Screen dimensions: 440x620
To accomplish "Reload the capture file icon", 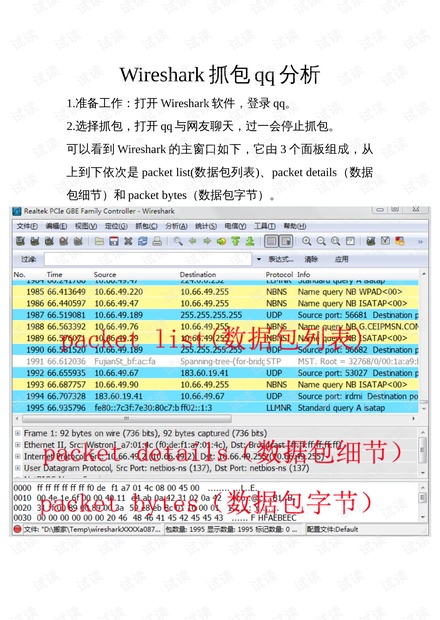I will click(x=142, y=241).
